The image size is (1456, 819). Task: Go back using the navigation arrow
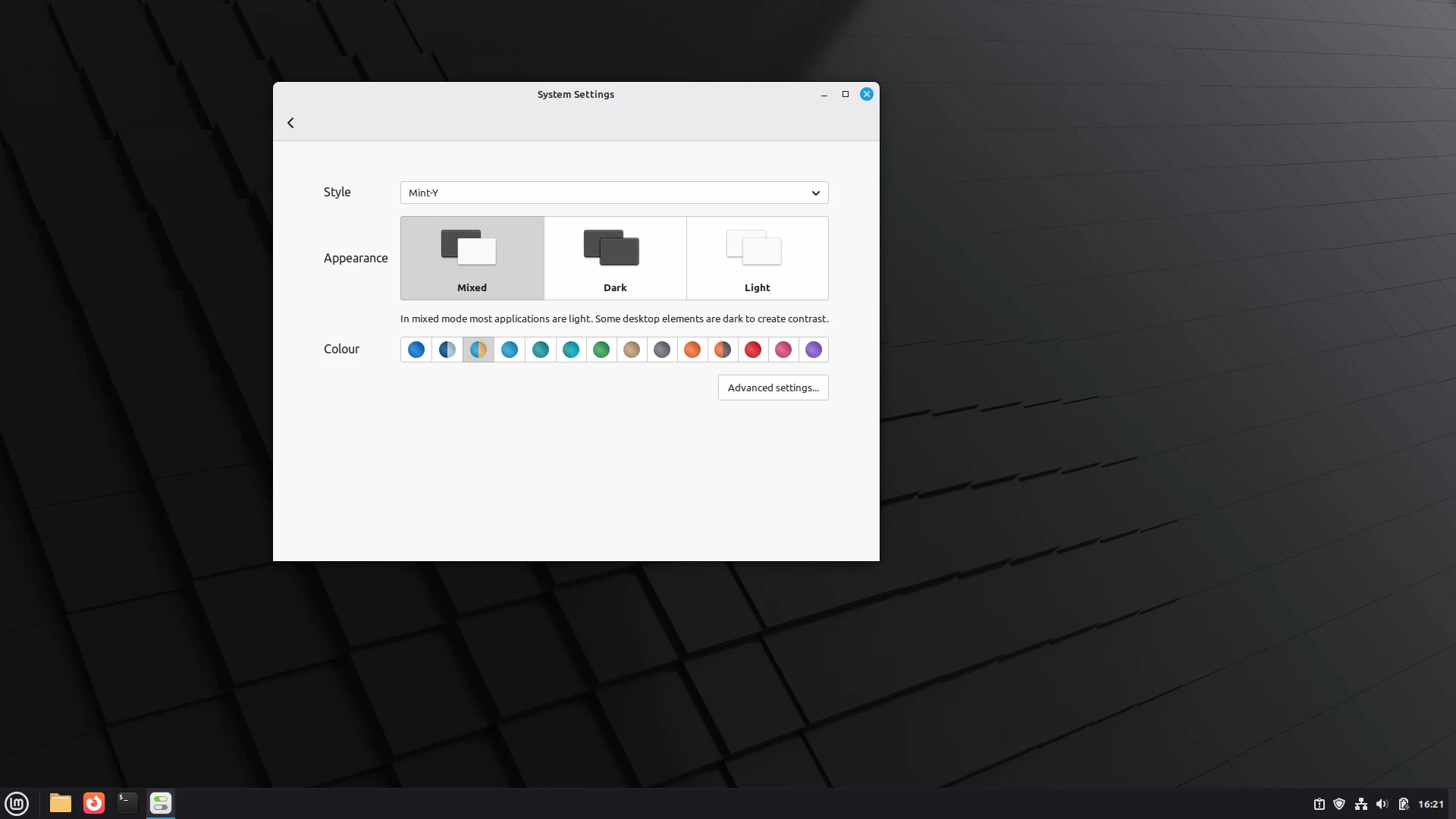click(290, 122)
